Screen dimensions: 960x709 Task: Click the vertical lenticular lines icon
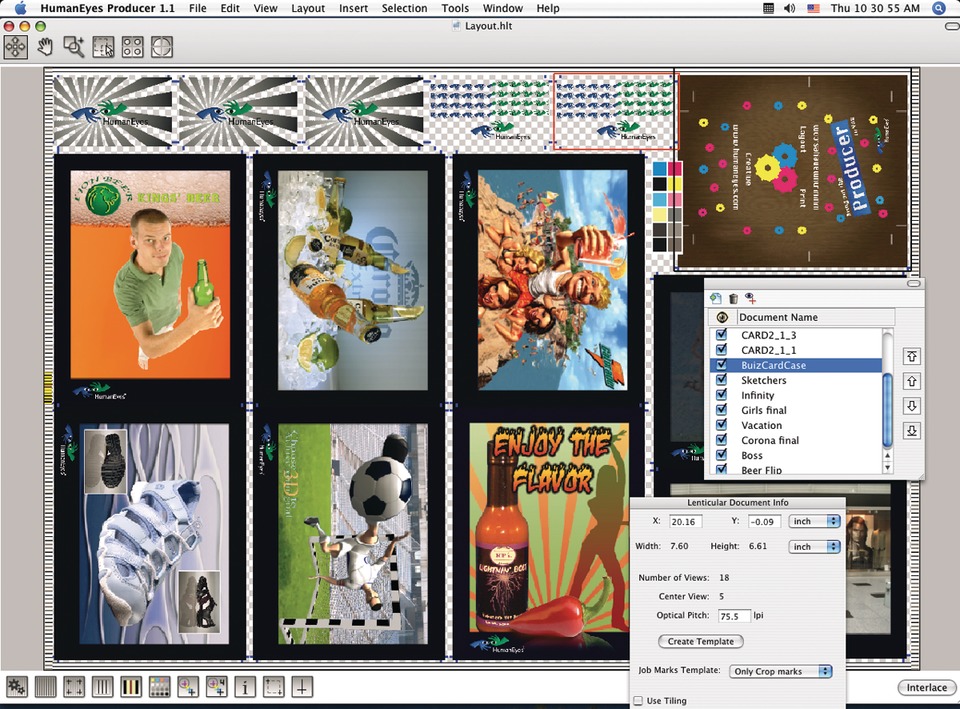45,687
